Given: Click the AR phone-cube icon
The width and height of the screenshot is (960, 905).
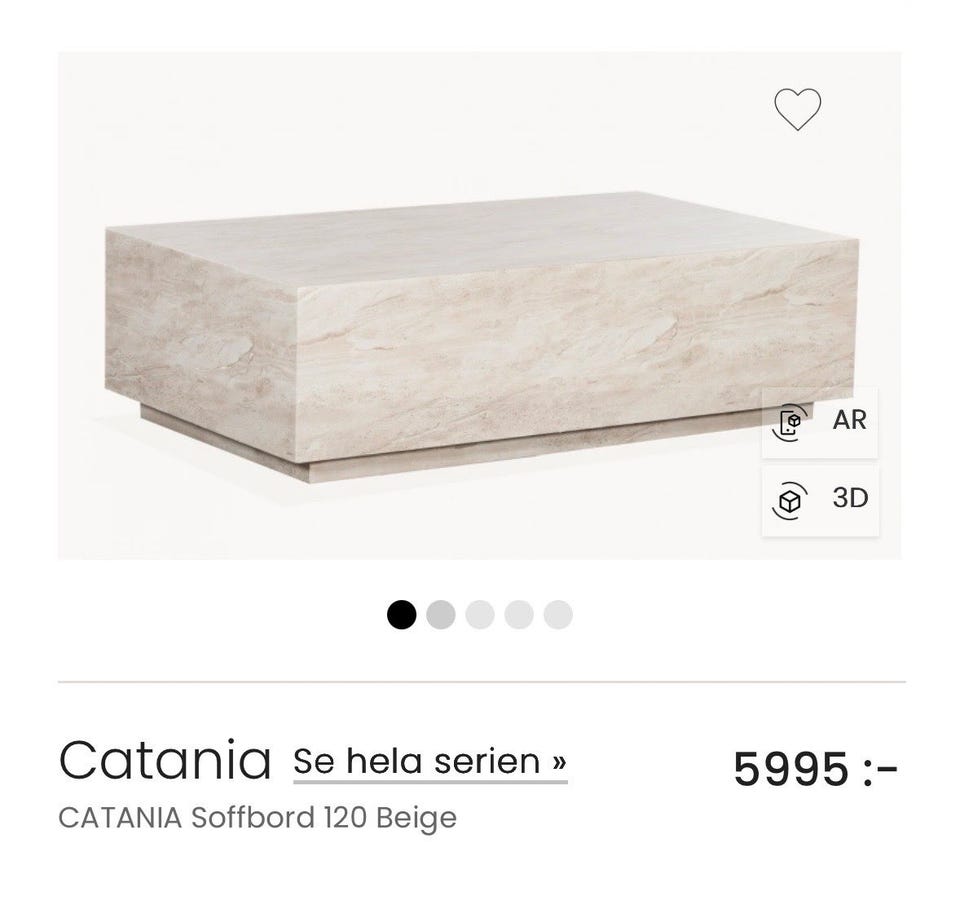Looking at the screenshot, I should tap(790, 421).
